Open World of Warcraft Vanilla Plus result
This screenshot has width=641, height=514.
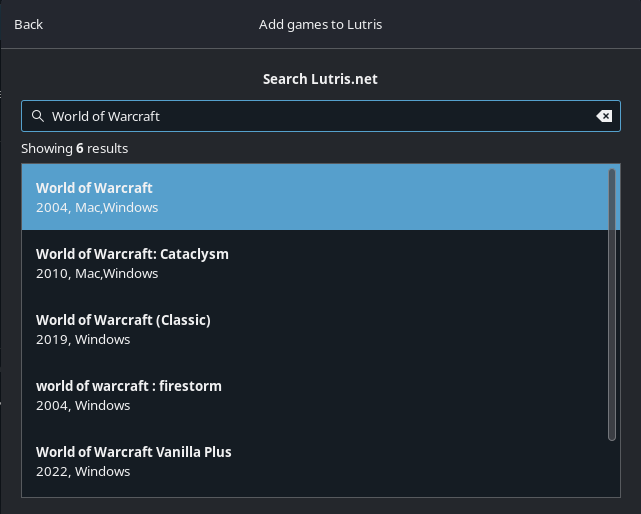pos(315,461)
